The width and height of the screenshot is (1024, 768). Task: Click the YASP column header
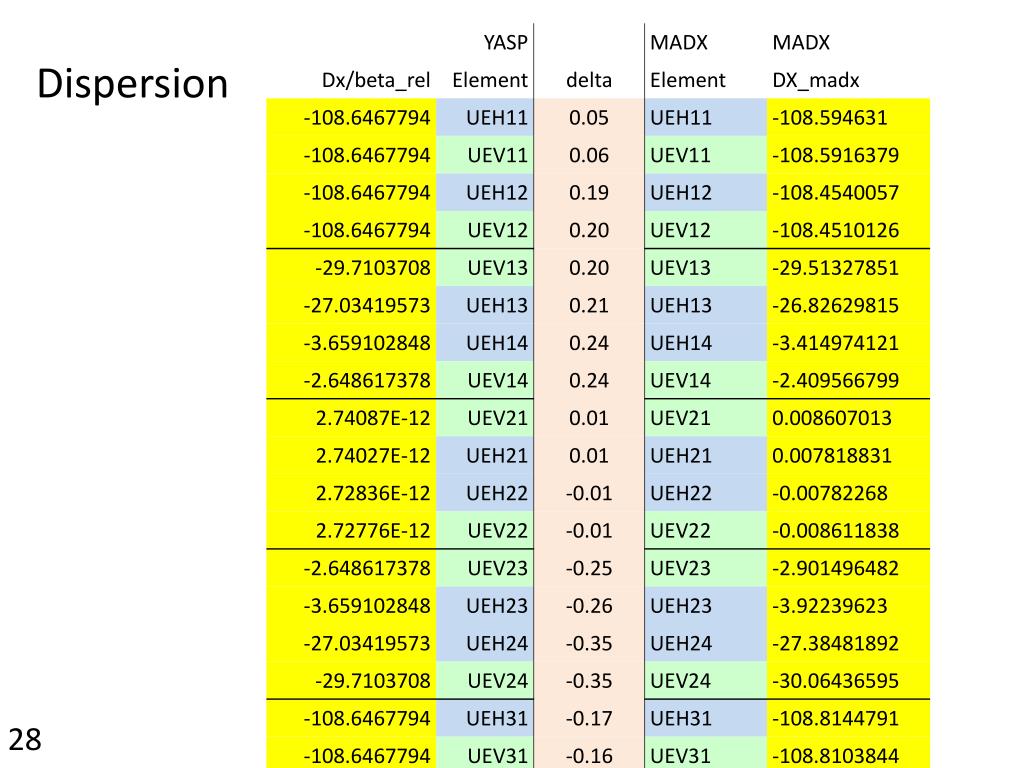[505, 43]
